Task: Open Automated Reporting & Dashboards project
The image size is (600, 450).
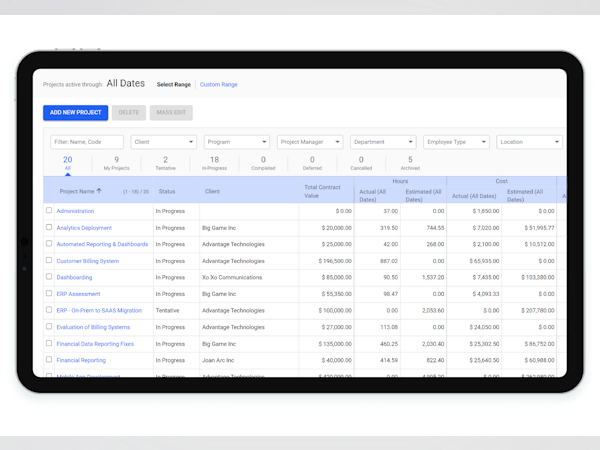Action: coord(102,244)
